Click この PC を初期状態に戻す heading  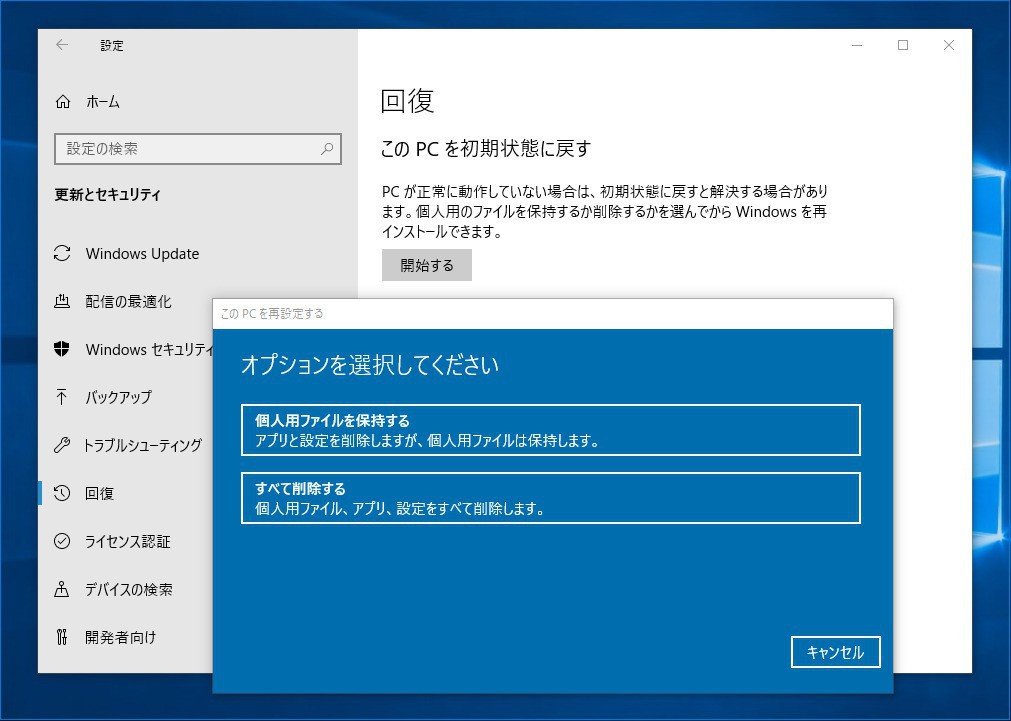pyautogui.click(x=486, y=148)
